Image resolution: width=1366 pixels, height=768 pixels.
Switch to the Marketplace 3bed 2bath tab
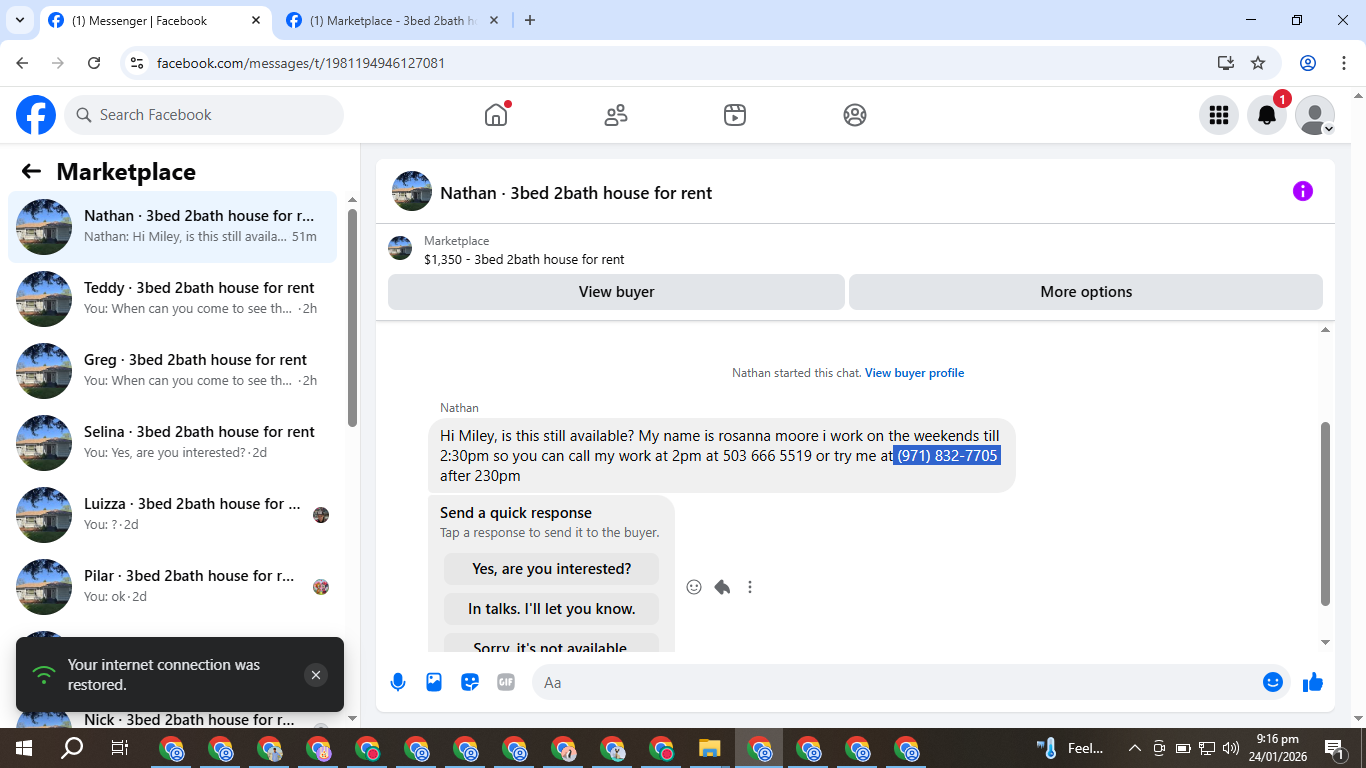tap(393, 20)
